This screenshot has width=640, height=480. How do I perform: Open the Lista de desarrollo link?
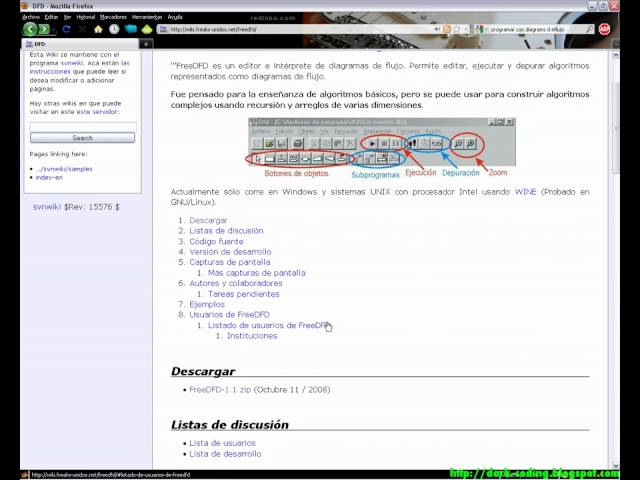(x=225, y=454)
